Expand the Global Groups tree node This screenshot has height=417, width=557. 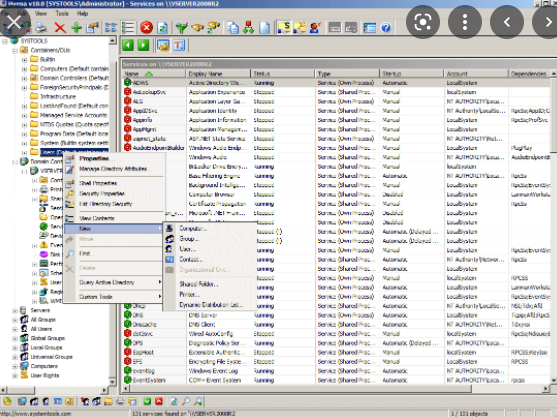click(15, 339)
